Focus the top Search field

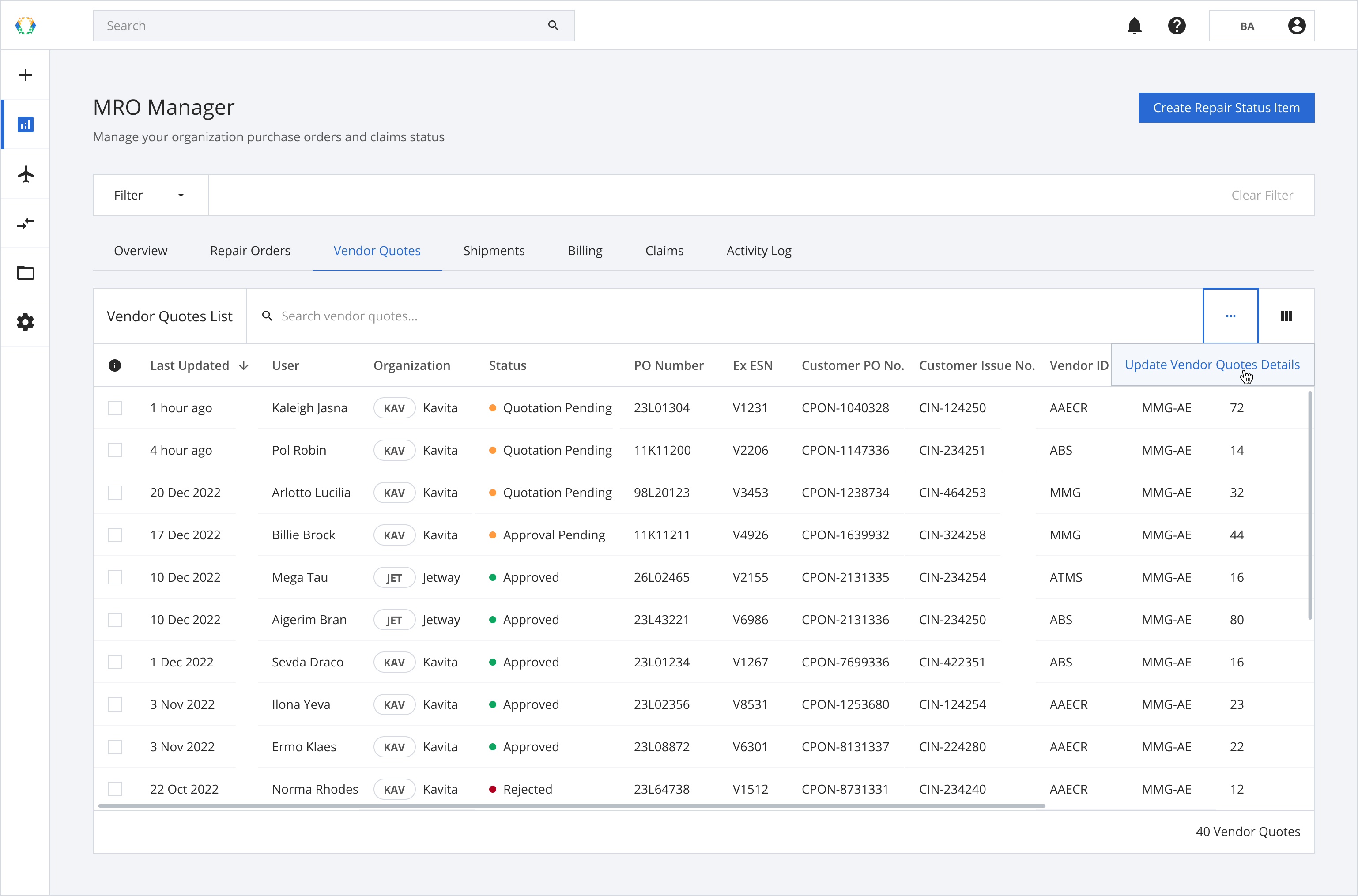(333, 26)
